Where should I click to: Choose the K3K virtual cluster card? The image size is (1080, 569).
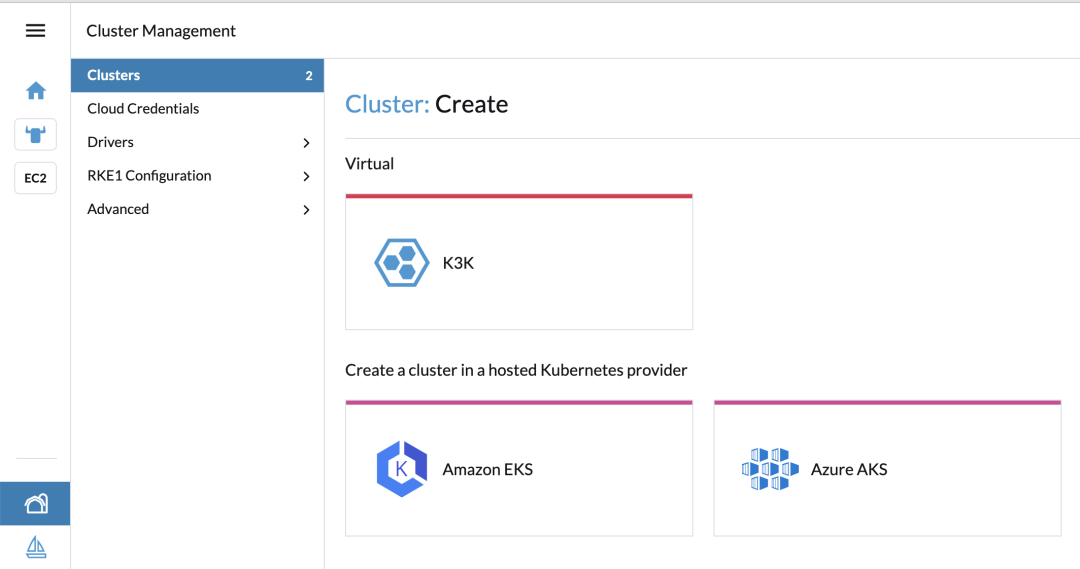coord(519,262)
